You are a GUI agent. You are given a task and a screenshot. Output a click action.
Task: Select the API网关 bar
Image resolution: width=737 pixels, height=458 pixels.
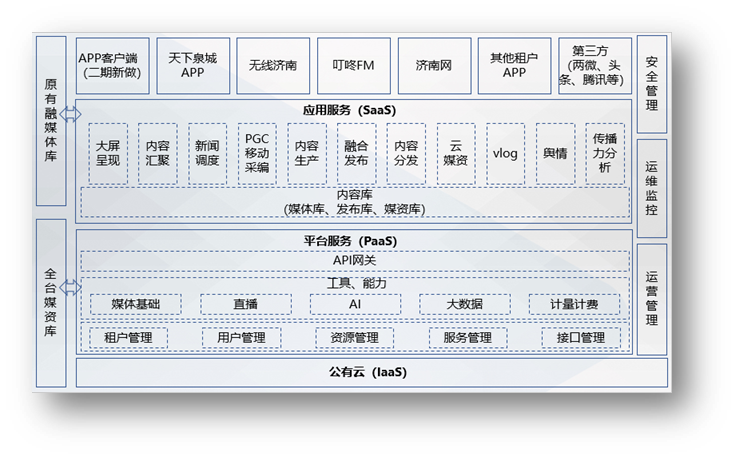[x=353, y=260]
